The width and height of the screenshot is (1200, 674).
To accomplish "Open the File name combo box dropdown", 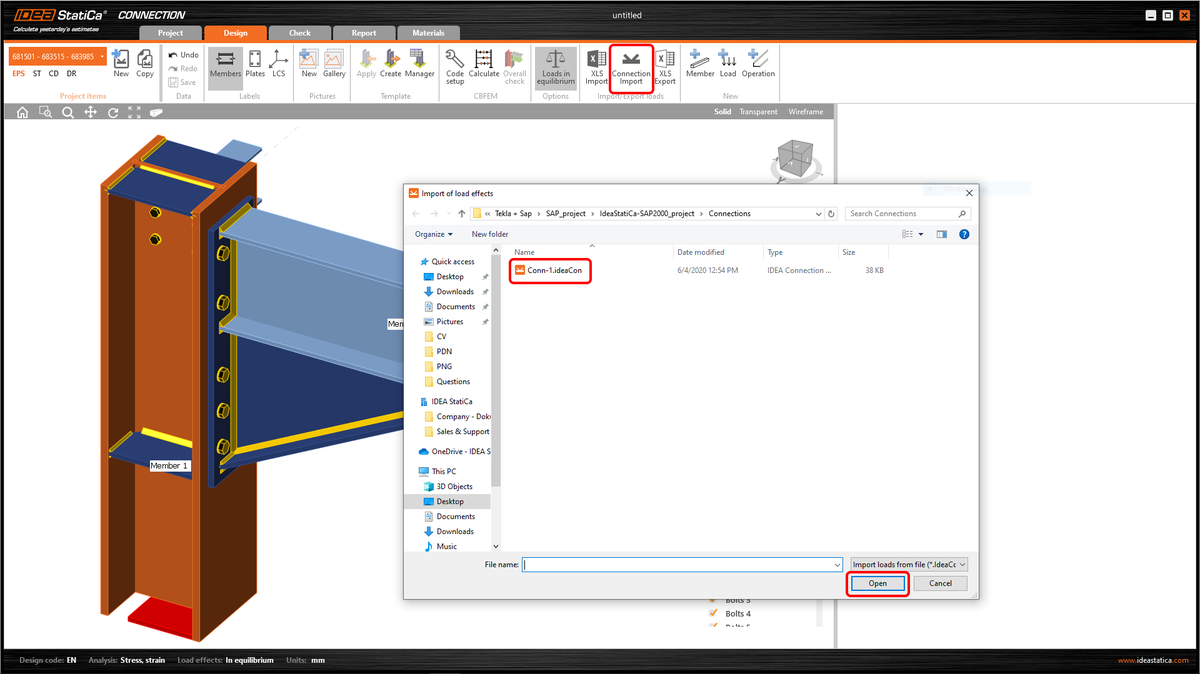I will (x=838, y=564).
